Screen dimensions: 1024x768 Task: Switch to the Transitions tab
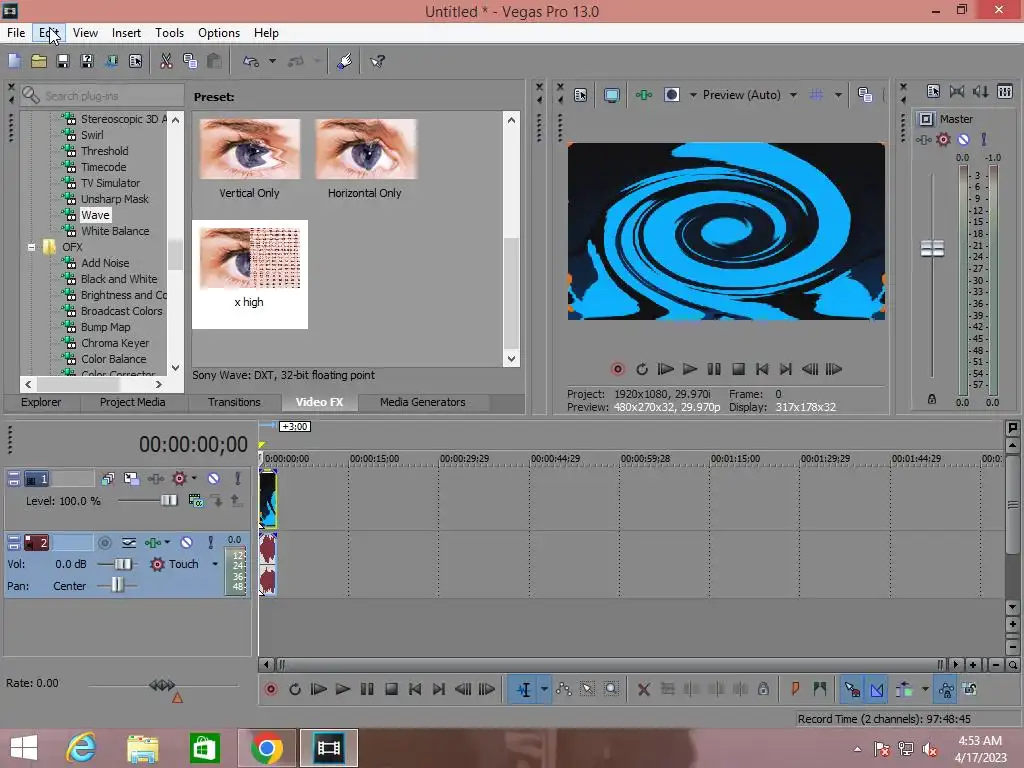point(234,402)
